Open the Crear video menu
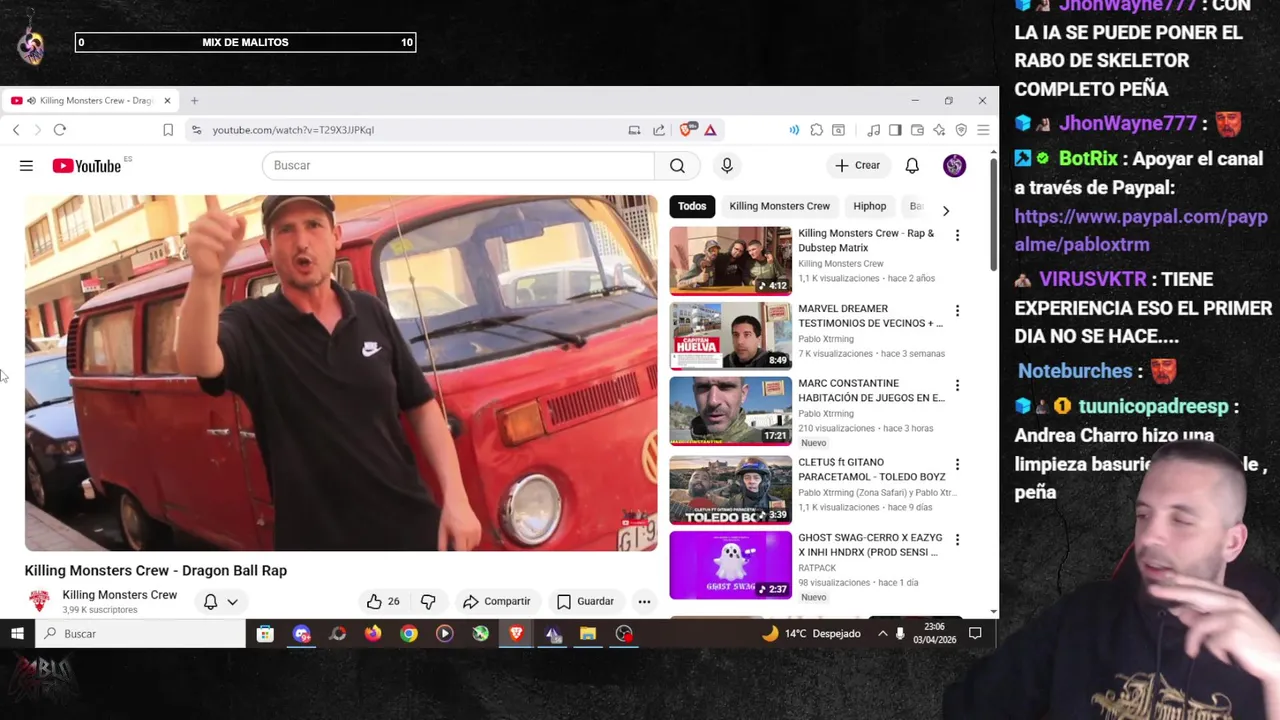Screen dimensions: 1280x720 point(858,166)
